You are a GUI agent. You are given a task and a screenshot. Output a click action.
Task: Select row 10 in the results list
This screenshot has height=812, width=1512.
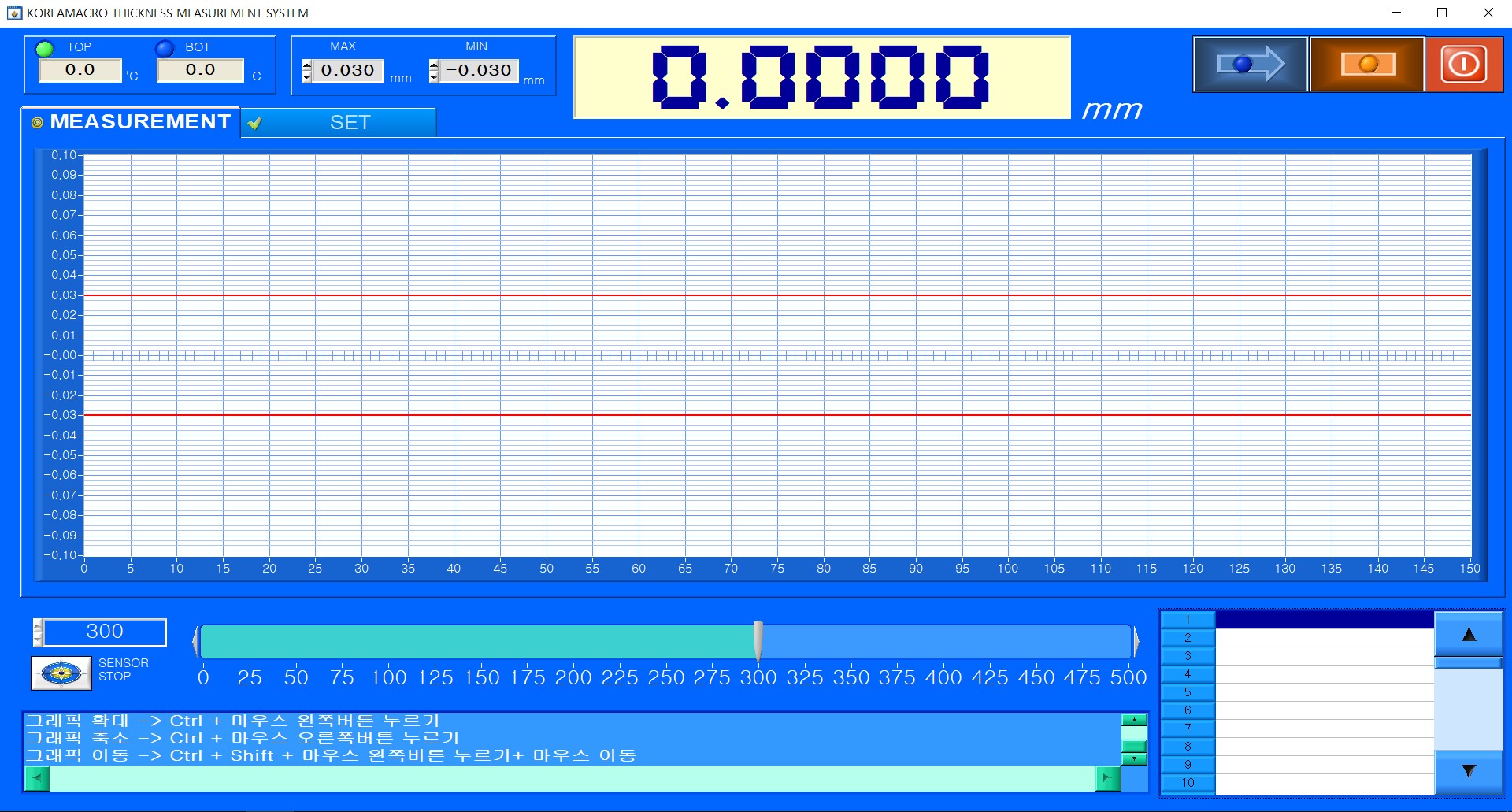coord(1297,783)
